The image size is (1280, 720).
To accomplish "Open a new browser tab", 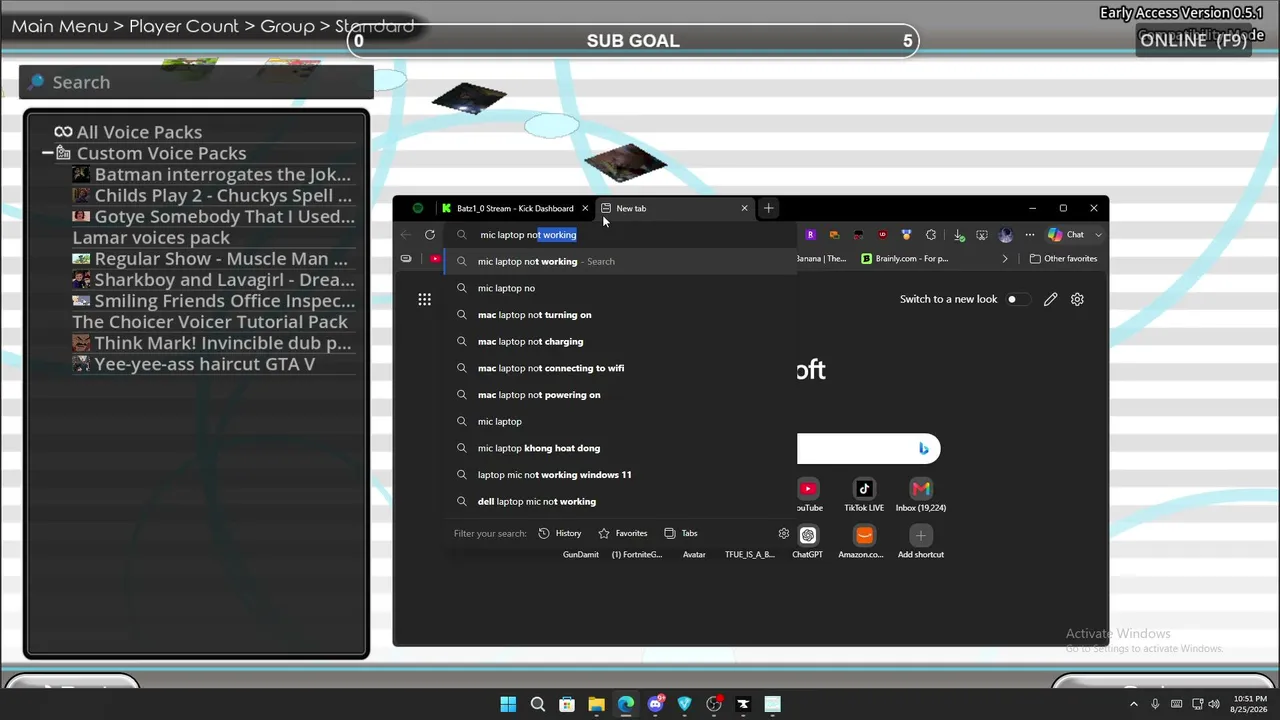I will pyautogui.click(x=768, y=208).
